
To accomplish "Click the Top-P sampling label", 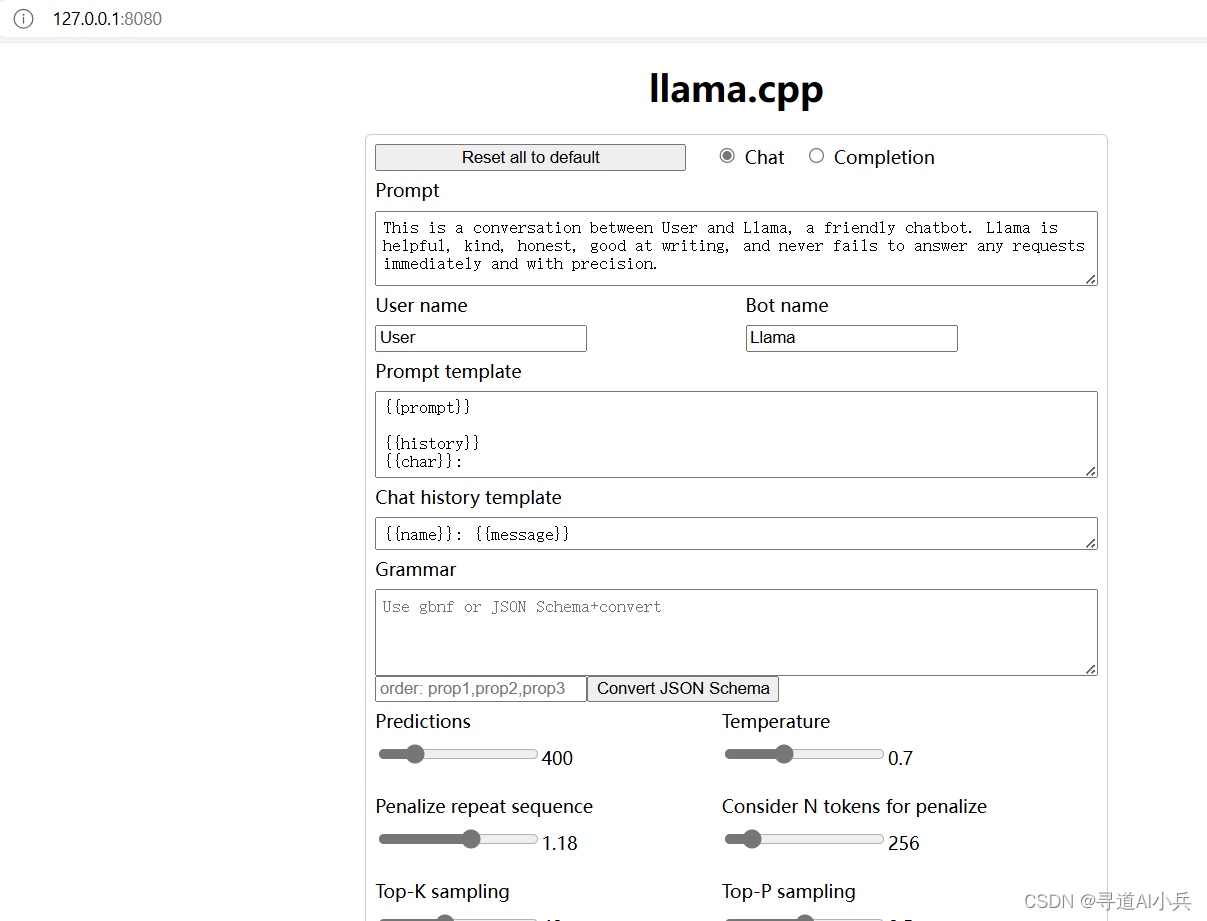I will [x=789, y=891].
